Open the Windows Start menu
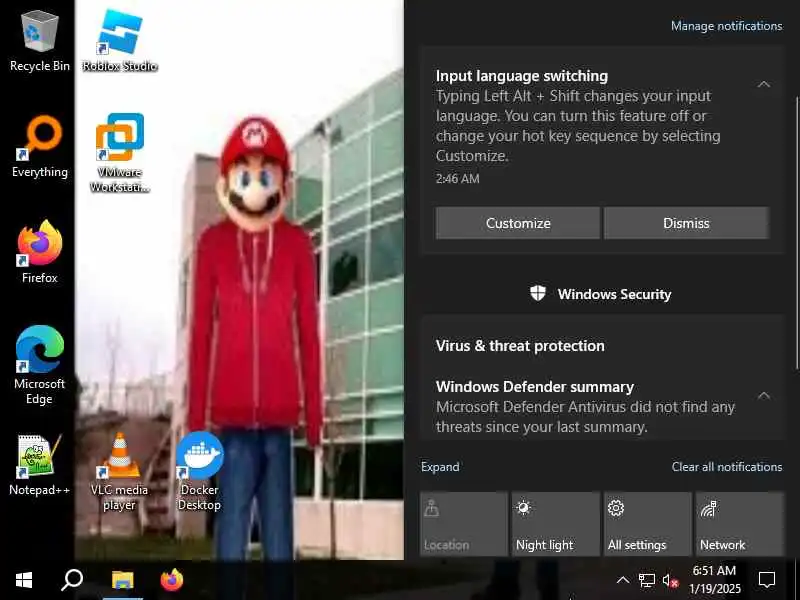800x600 pixels. pyautogui.click(x=24, y=580)
